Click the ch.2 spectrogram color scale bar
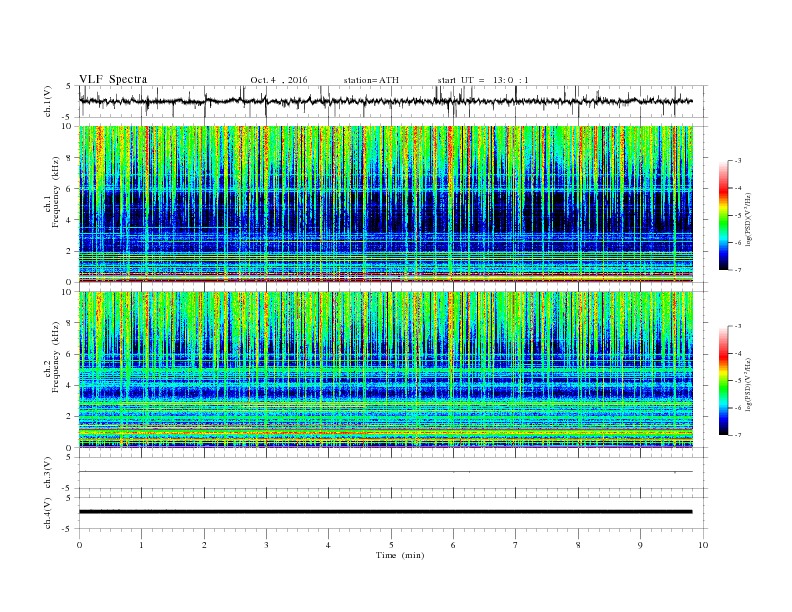The width and height of the screenshot is (792, 612). (x=724, y=381)
